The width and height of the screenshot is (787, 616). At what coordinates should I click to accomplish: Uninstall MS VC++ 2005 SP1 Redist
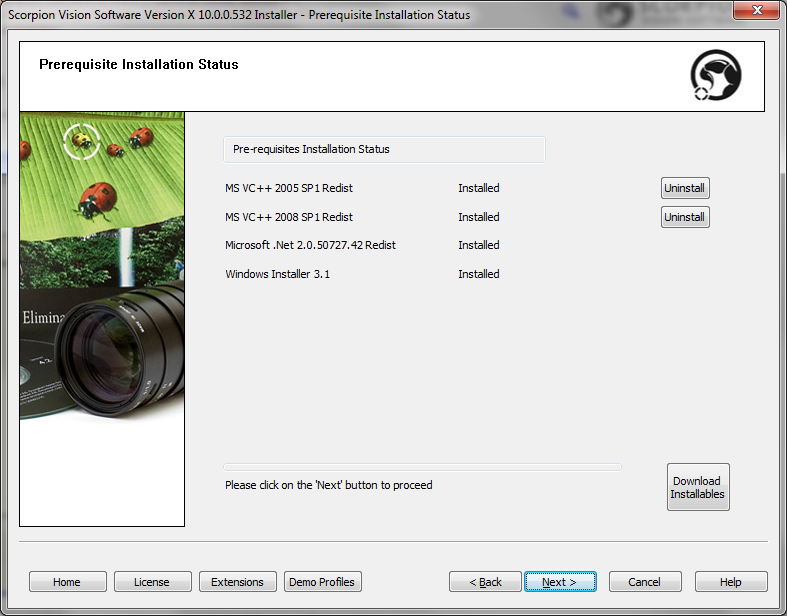point(685,188)
